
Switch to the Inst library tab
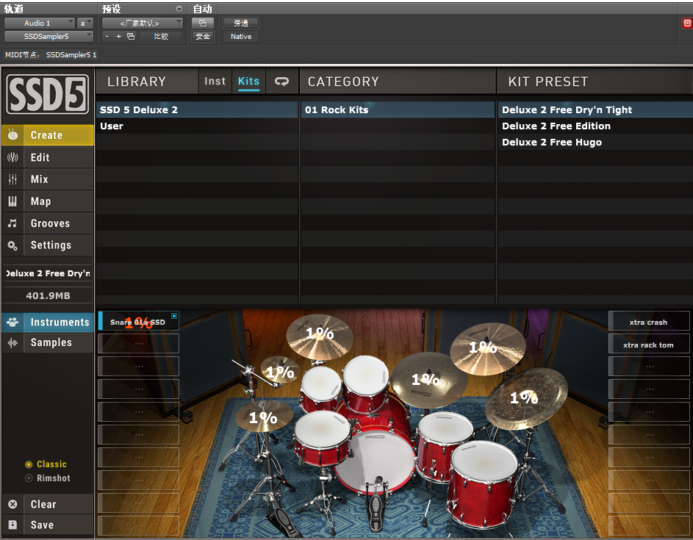[x=215, y=81]
